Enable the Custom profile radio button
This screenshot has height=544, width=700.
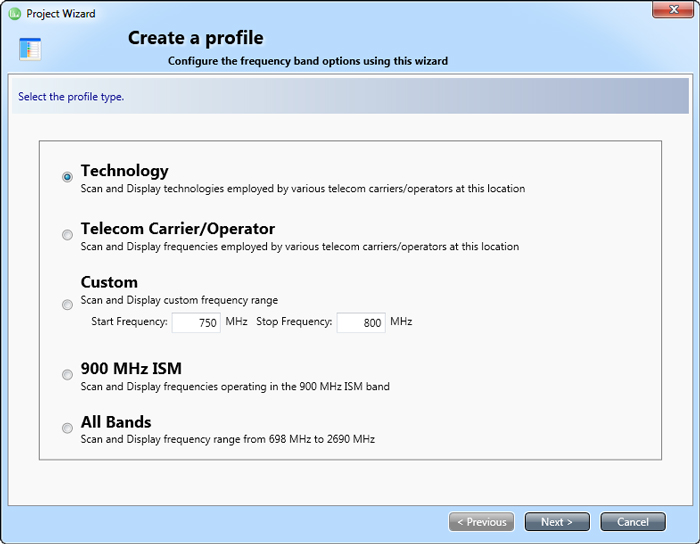[x=67, y=305]
